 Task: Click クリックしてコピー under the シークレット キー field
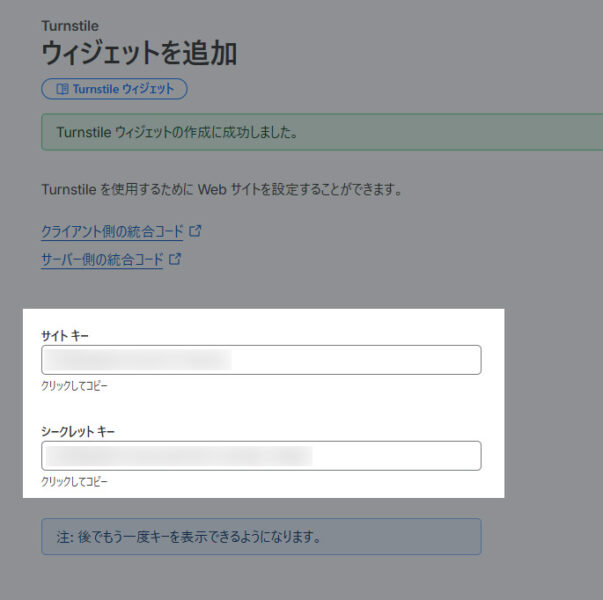pos(74,481)
